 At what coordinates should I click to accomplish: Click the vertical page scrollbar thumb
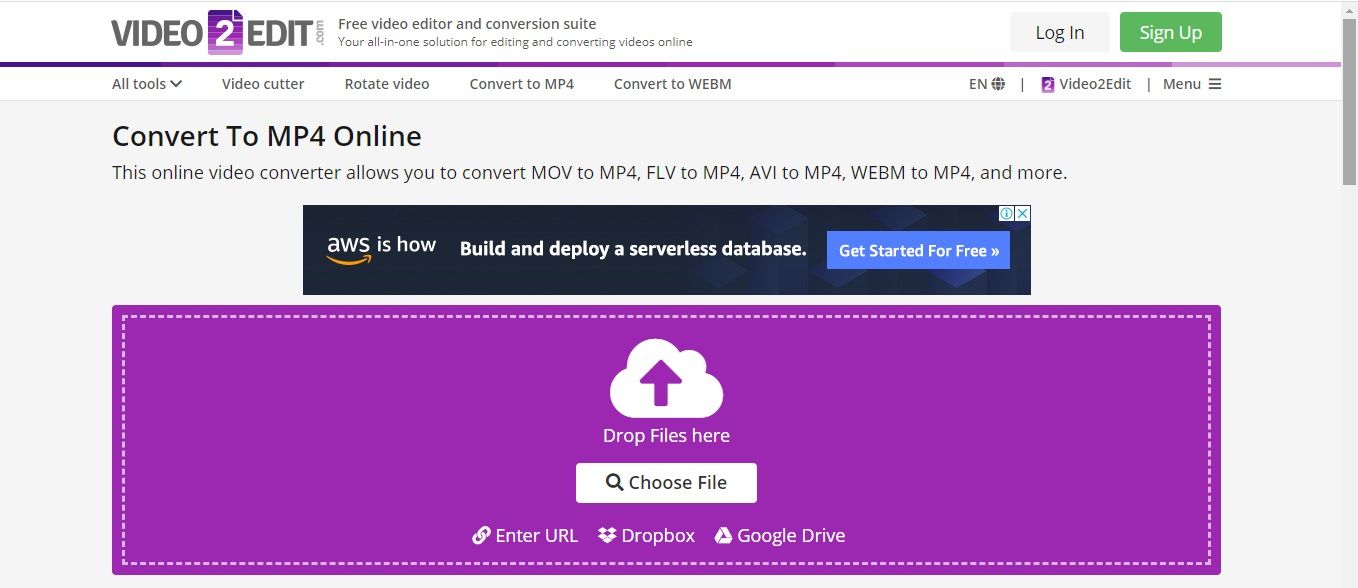coord(1349,100)
